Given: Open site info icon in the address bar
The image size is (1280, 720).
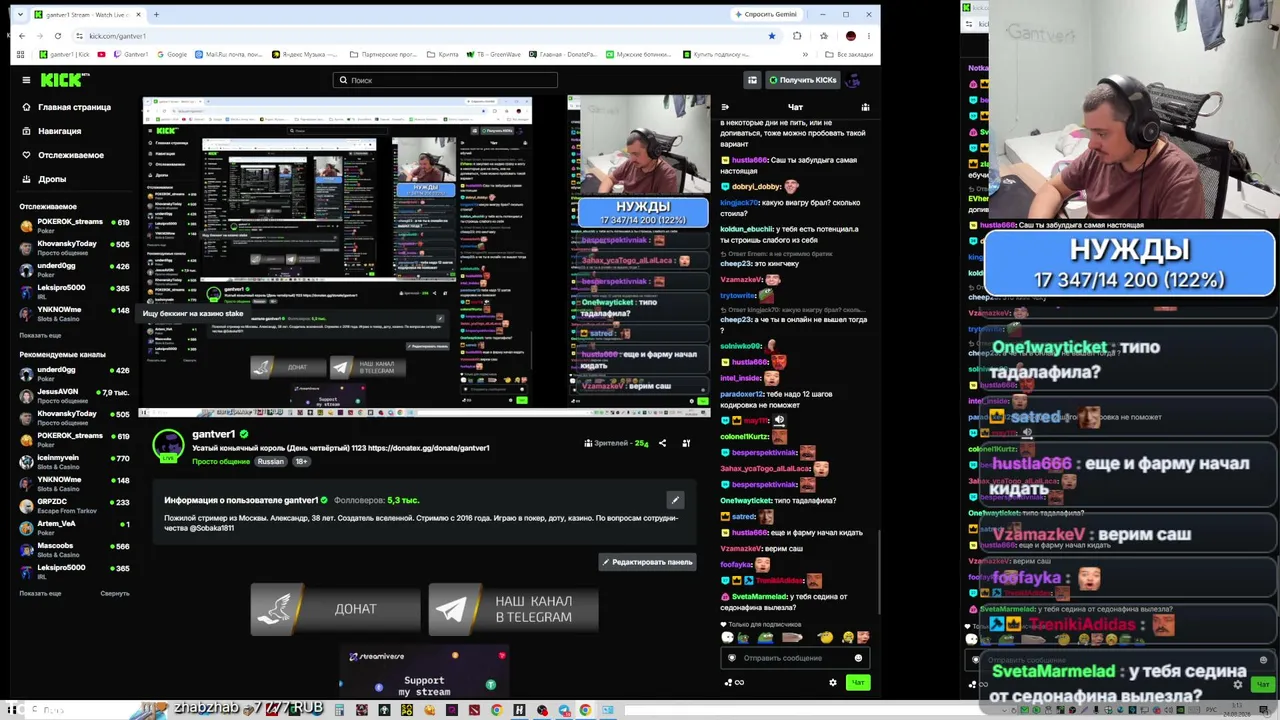Looking at the screenshot, I should coord(79,36).
